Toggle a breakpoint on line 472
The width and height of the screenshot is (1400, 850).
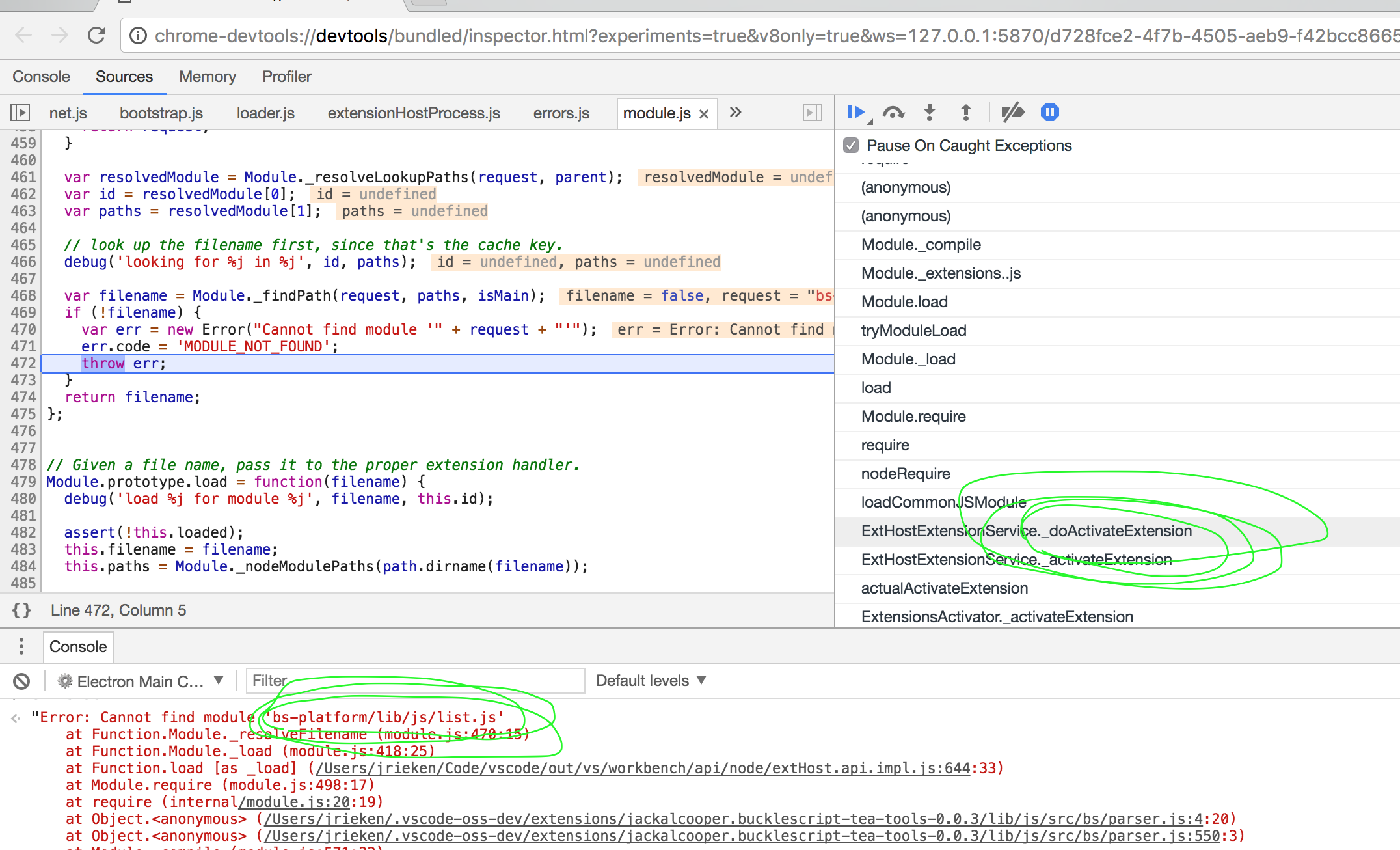pyautogui.click(x=22, y=363)
